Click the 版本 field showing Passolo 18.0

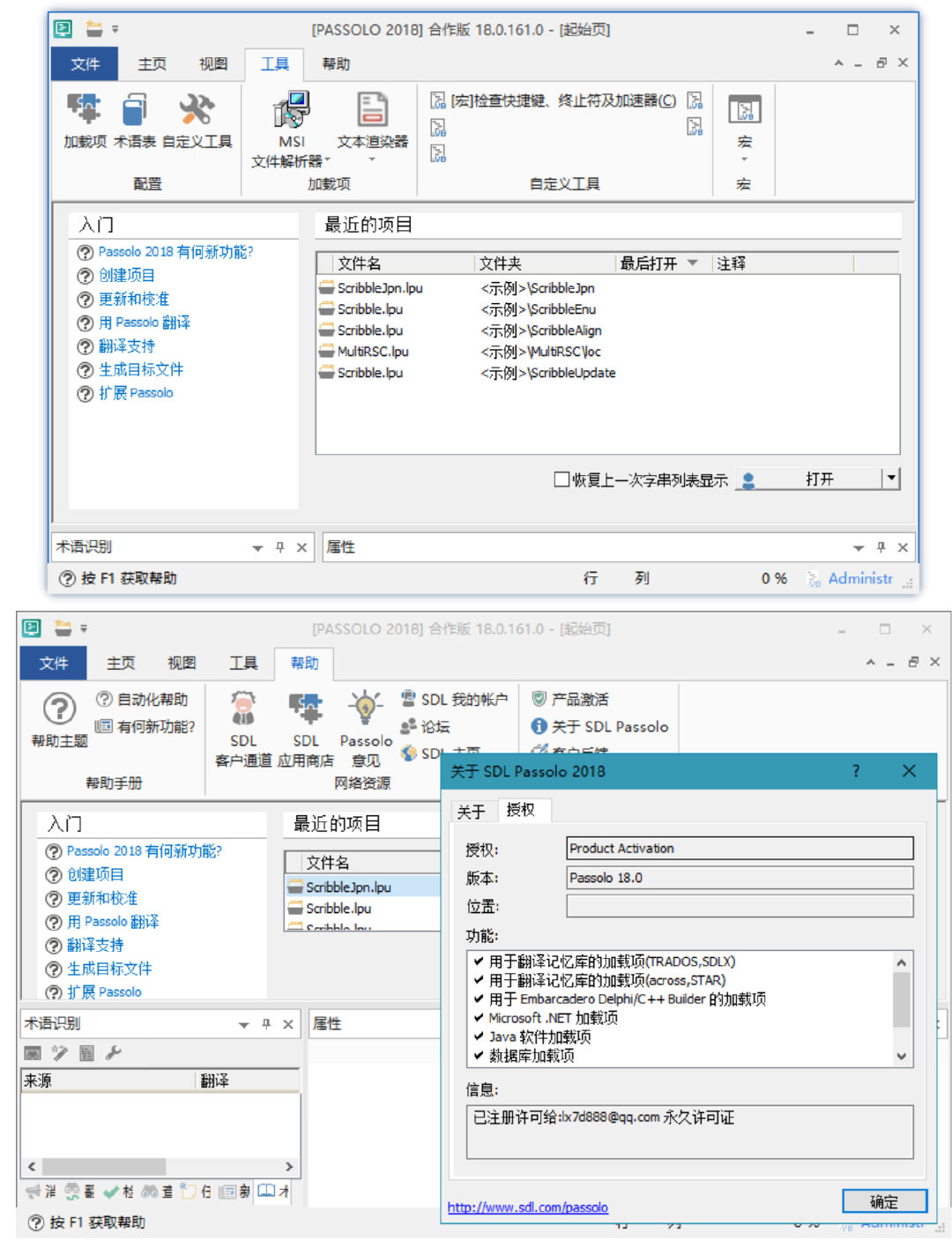tap(740, 878)
